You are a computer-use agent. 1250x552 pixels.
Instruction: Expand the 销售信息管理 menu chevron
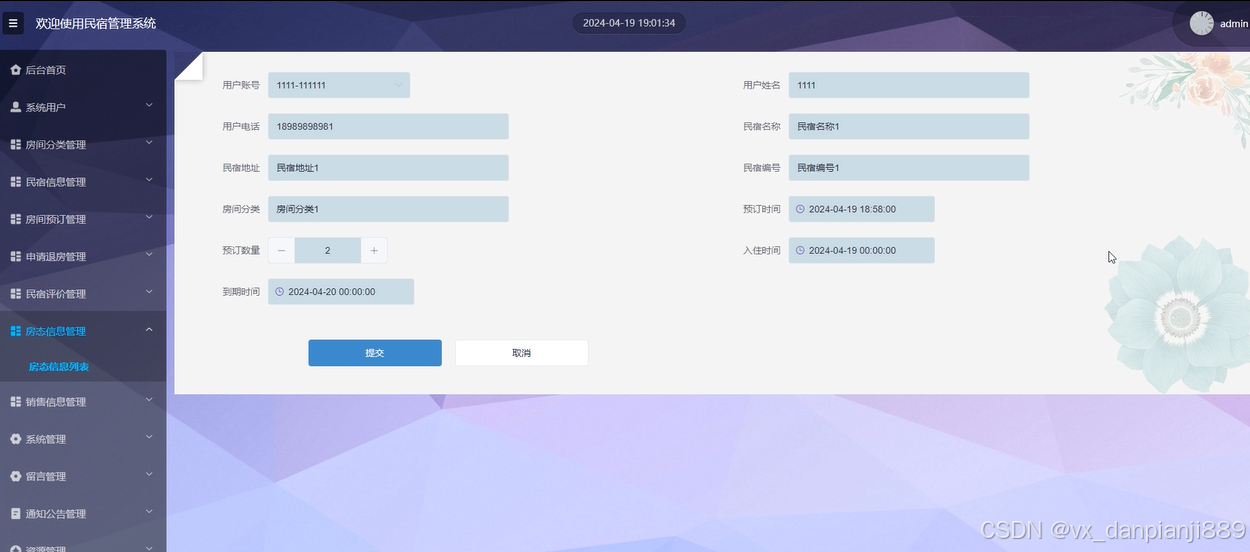(149, 400)
